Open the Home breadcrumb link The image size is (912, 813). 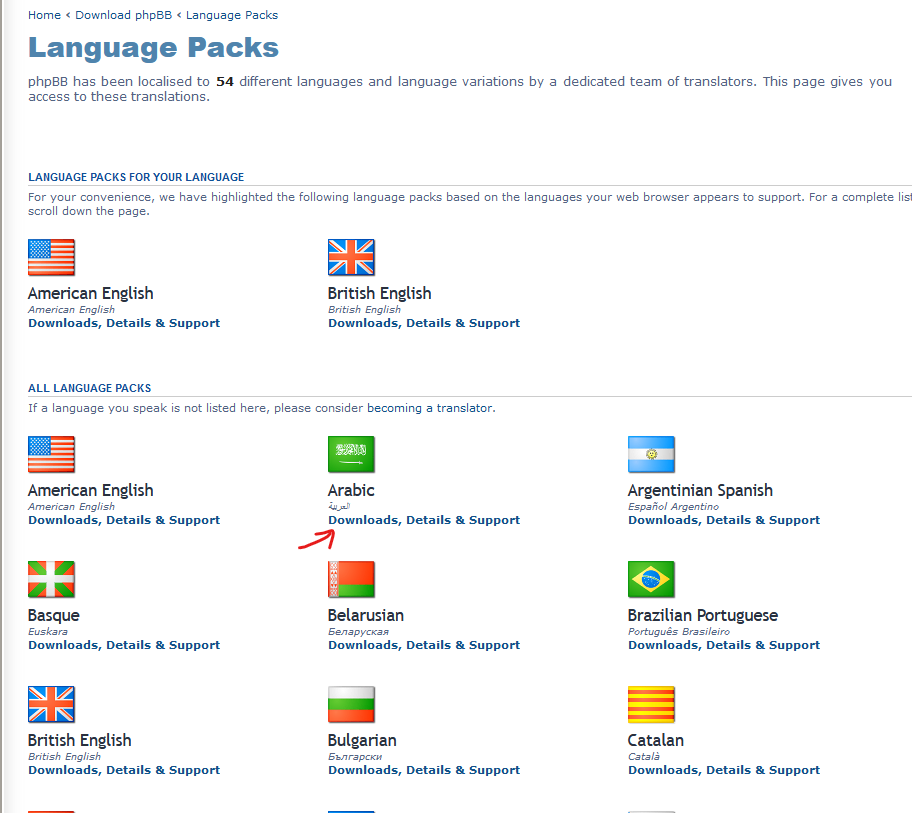tap(44, 15)
